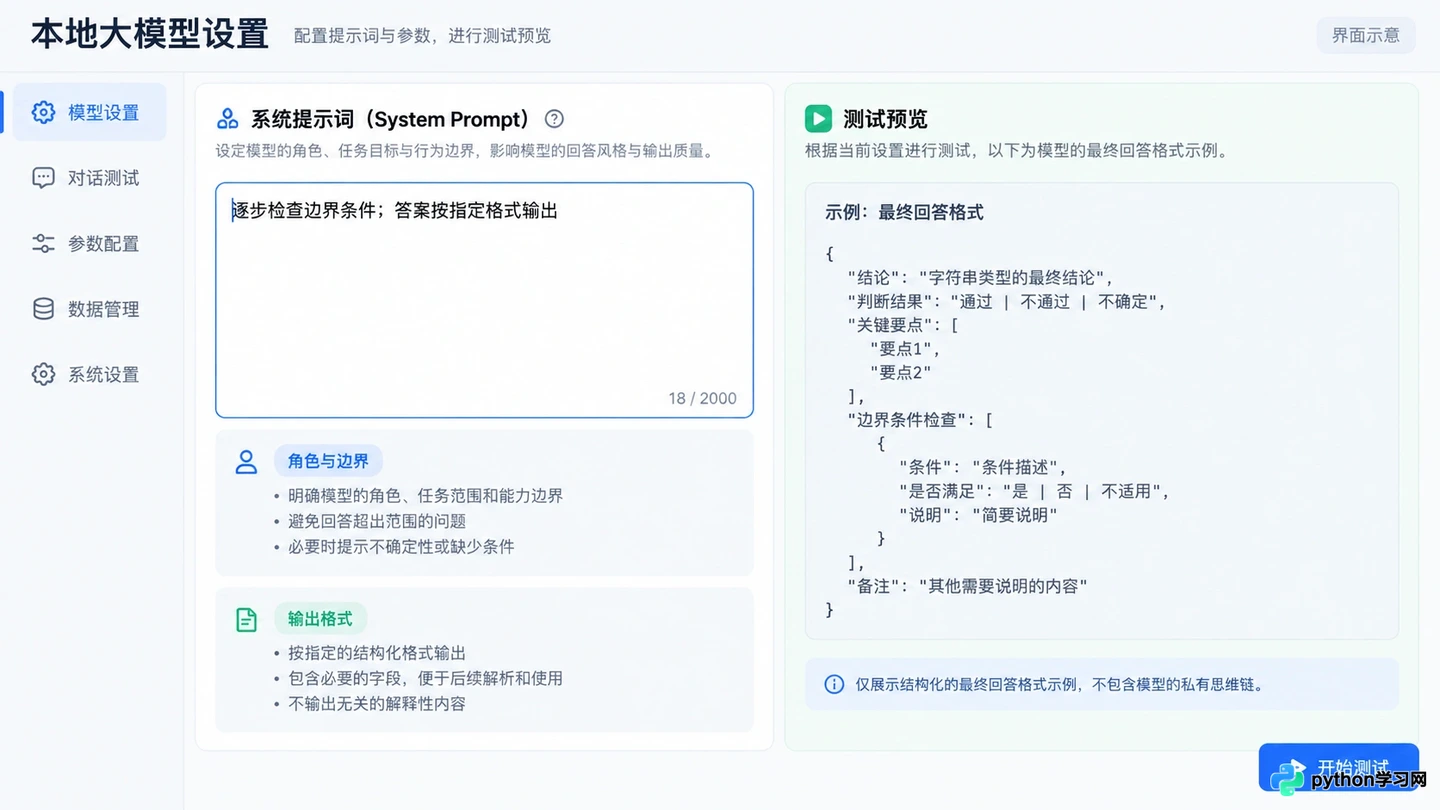Click the 界面示意 button
1440x810 pixels.
click(x=1366, y=35)
